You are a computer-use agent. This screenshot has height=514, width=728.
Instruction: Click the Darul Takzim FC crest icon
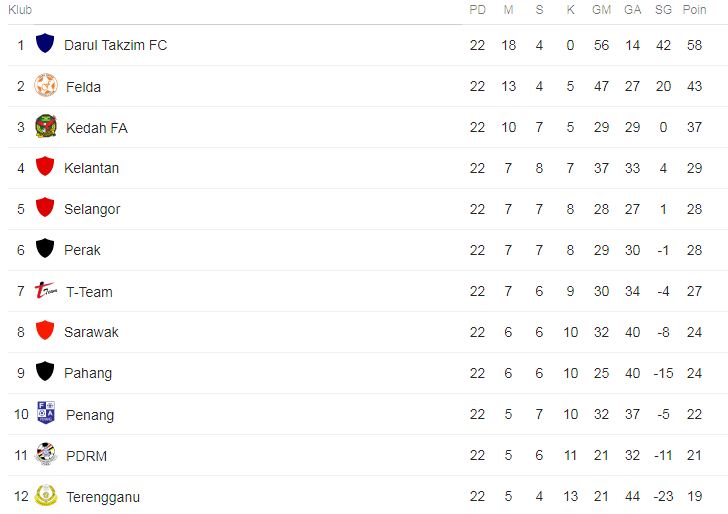coord(45,44)
